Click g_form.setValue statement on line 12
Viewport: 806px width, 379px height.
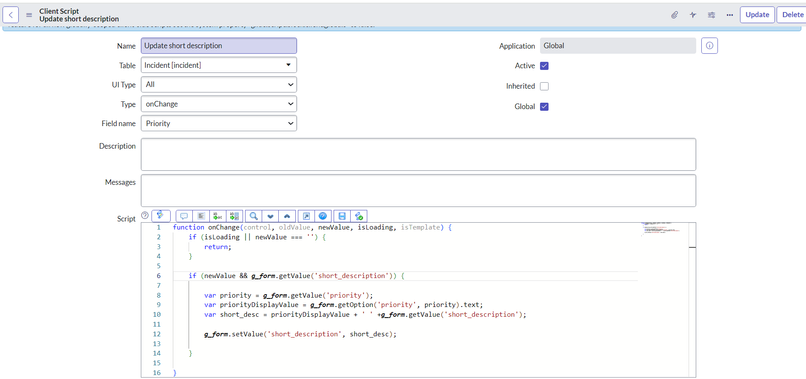[x=301, y=334]
